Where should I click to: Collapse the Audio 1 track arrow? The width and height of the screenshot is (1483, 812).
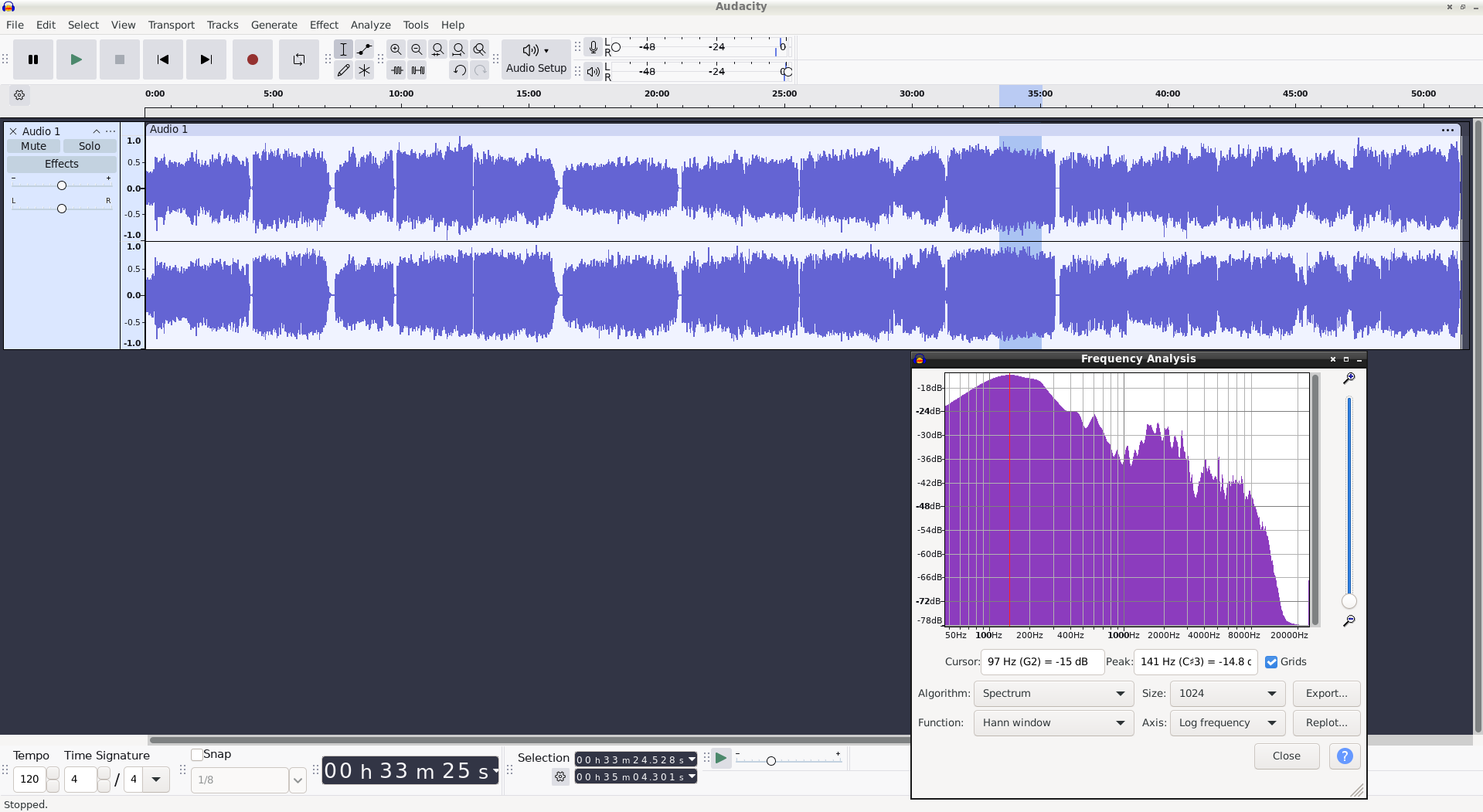point(97,131)
